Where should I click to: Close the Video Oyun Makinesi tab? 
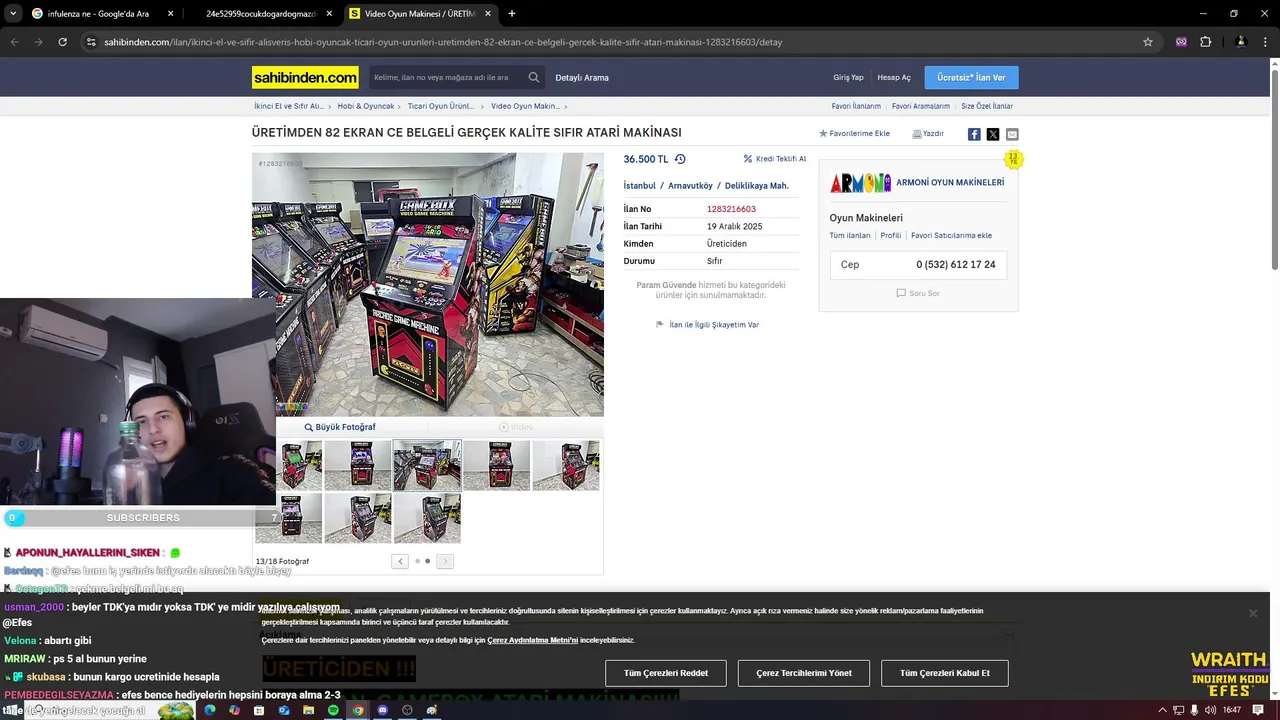click(488, 14)
